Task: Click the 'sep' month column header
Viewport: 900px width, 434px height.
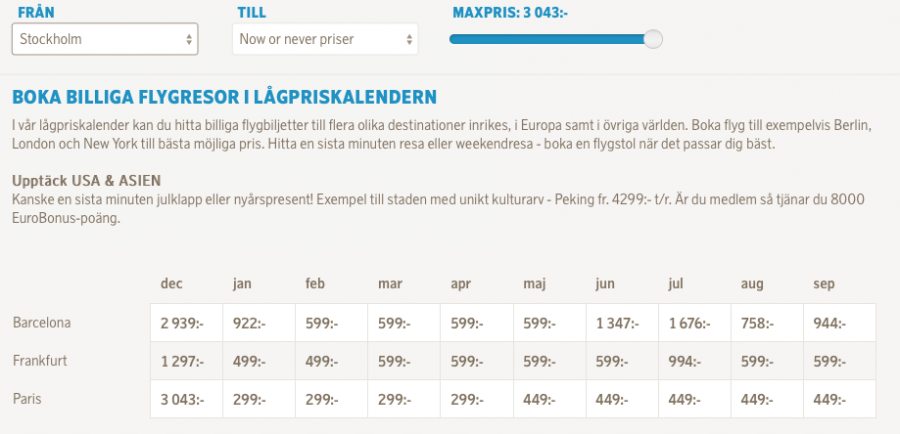Action: (823, 284)
